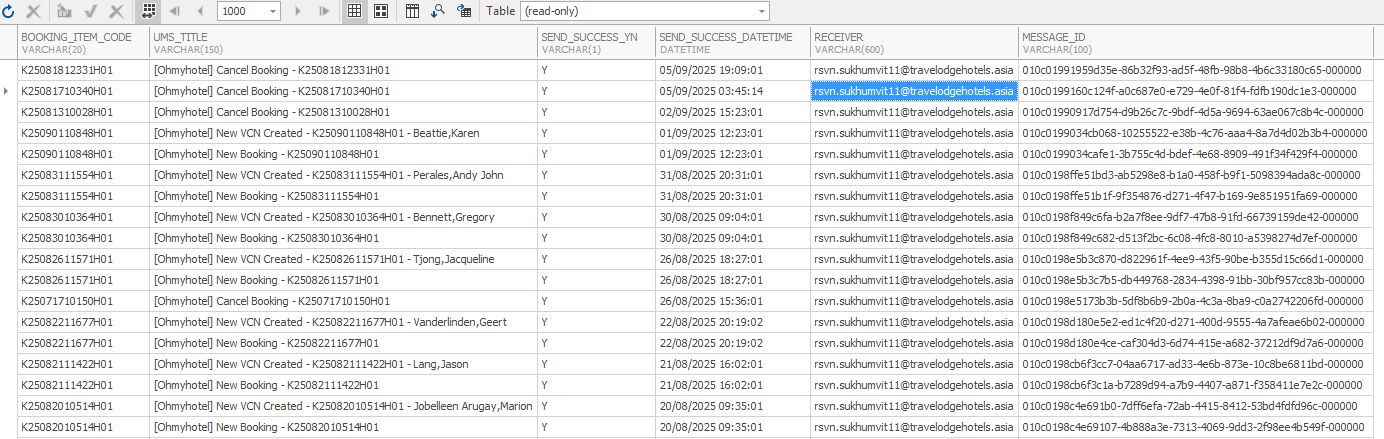The width and height of the screenshot is (1384, 439).
Task: Sort by RECEIVER column header
Action: pyautogui.click(x=914, y=42)
